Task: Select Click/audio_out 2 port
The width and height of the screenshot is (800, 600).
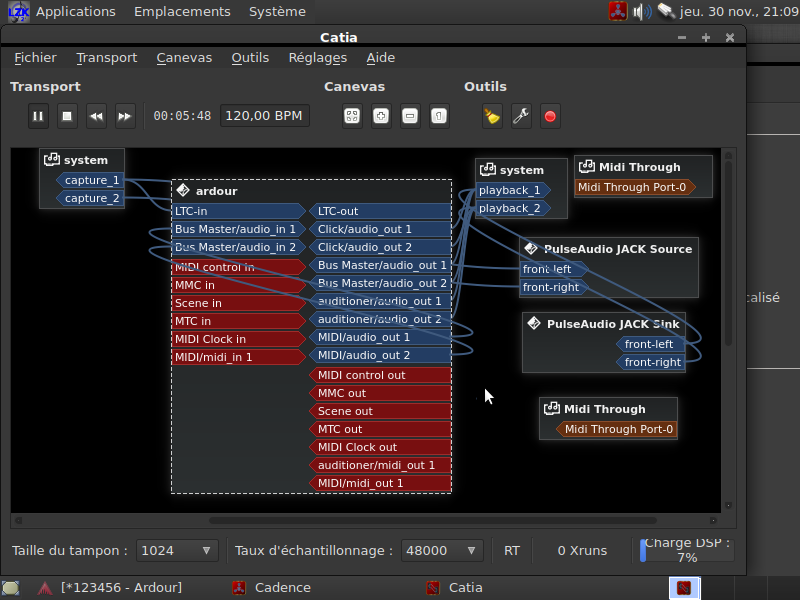Action: (x=380, y=247)
